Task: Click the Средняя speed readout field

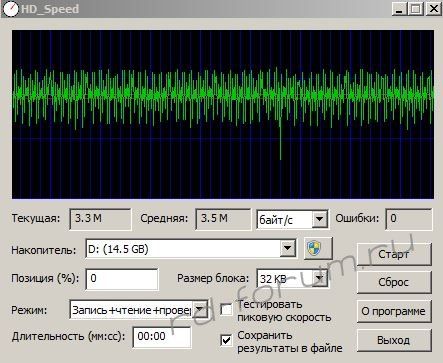Action: click(223, 219)
